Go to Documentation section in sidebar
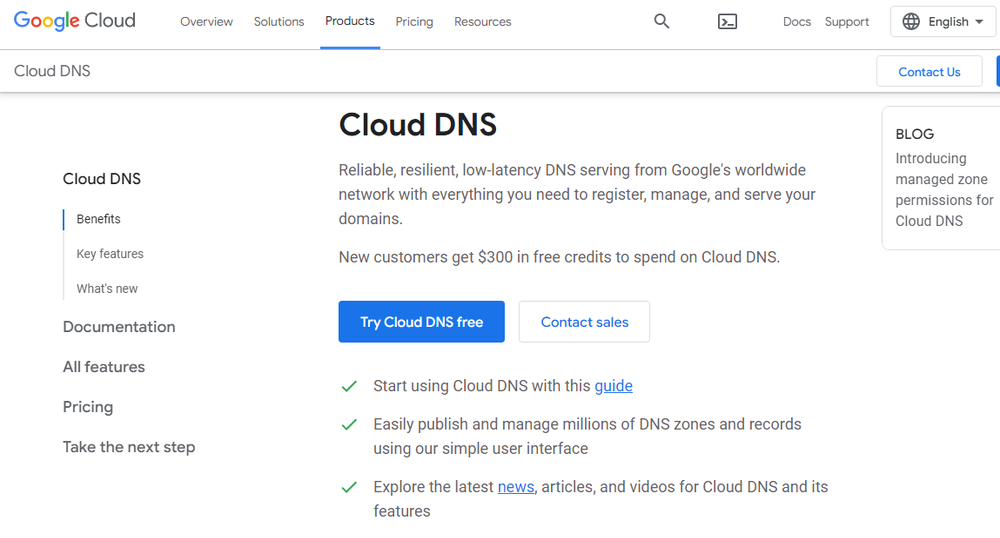This screenshot has height=538, width=1000. click(119, 327)
